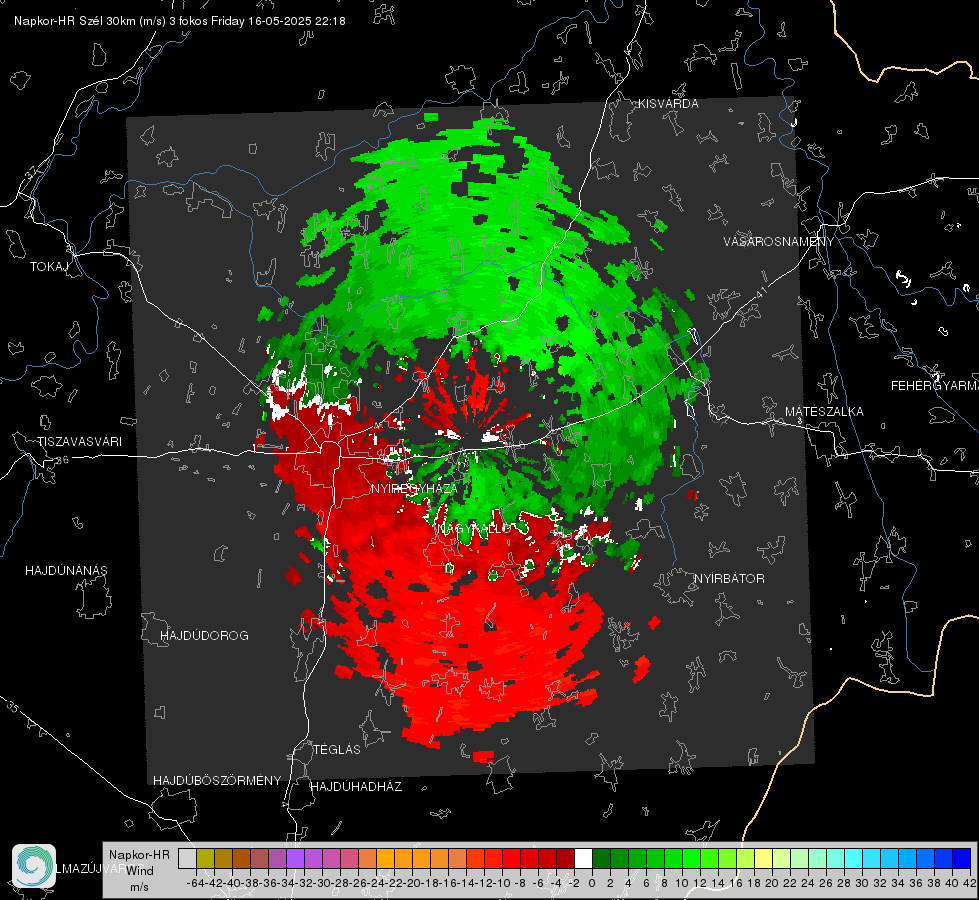Click road number 35 marker
The height and width of the screenshot is (900, 979).
(13, 706)
